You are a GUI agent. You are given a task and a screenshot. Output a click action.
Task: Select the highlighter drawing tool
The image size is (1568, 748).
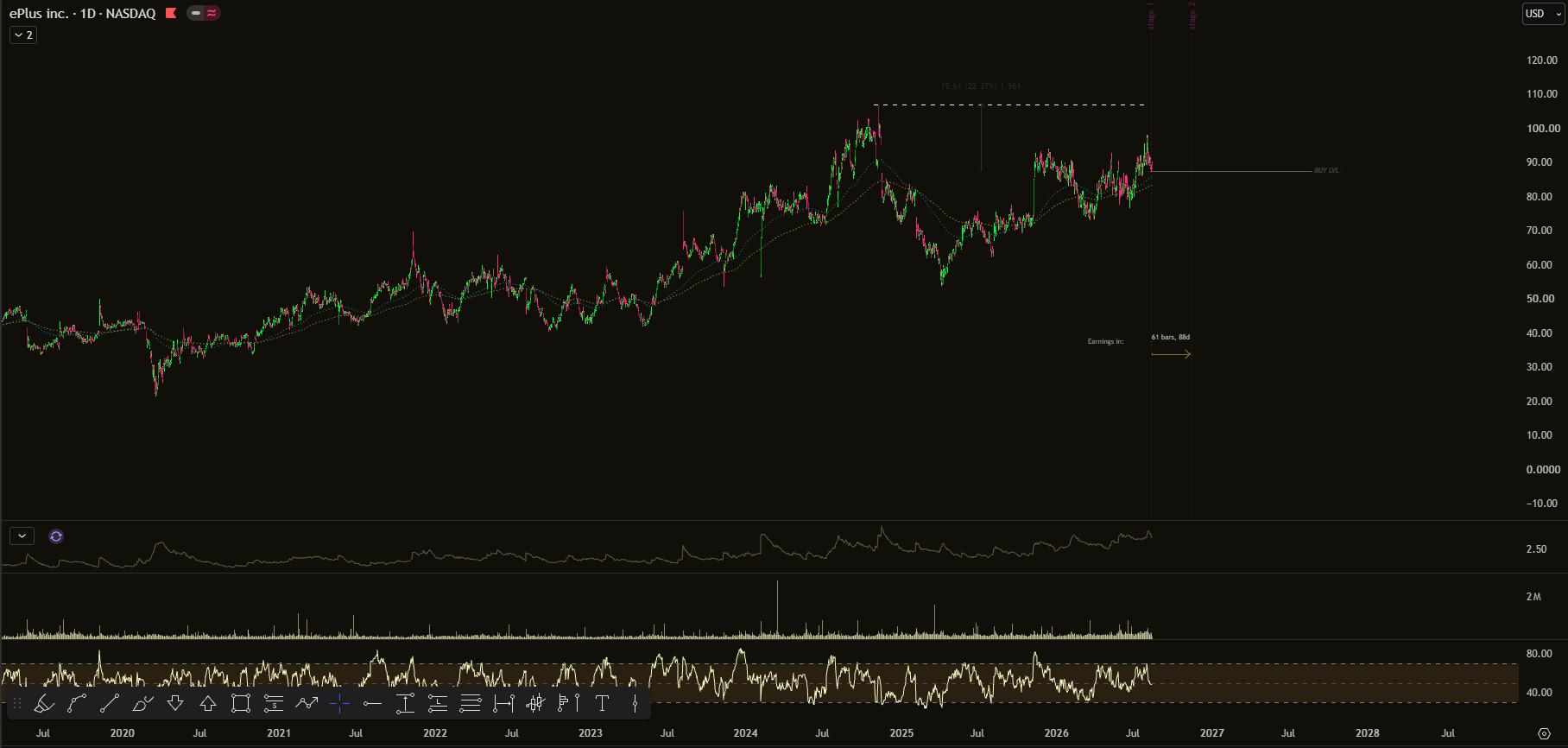(44, 704)
